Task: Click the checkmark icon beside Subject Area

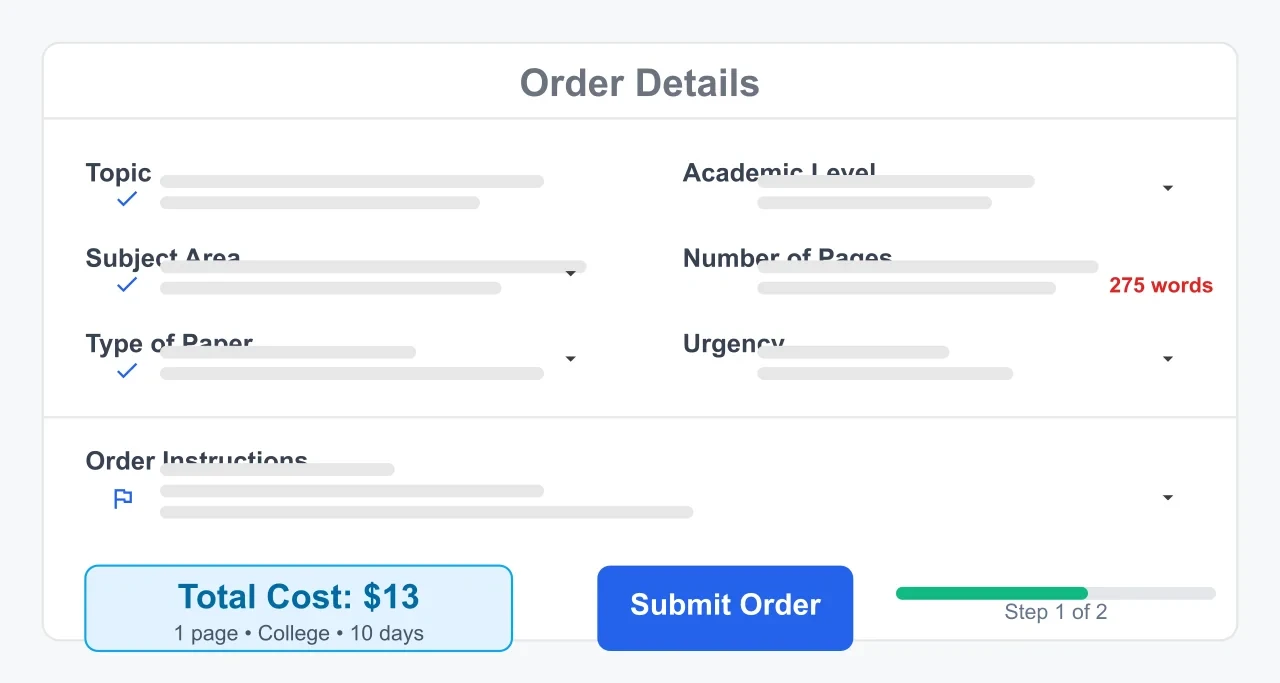Action: [126, 285]
